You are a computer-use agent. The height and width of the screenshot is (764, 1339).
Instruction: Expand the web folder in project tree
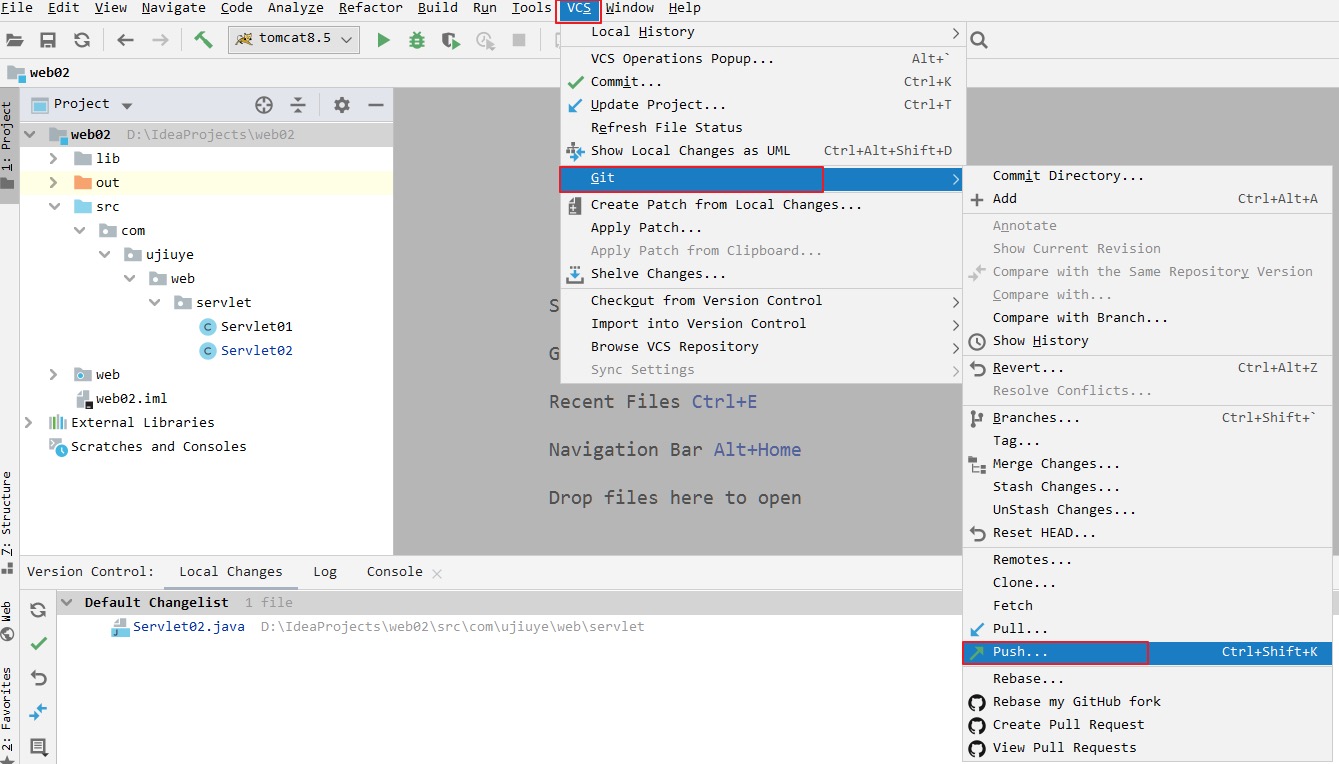(x=54, y=374)
